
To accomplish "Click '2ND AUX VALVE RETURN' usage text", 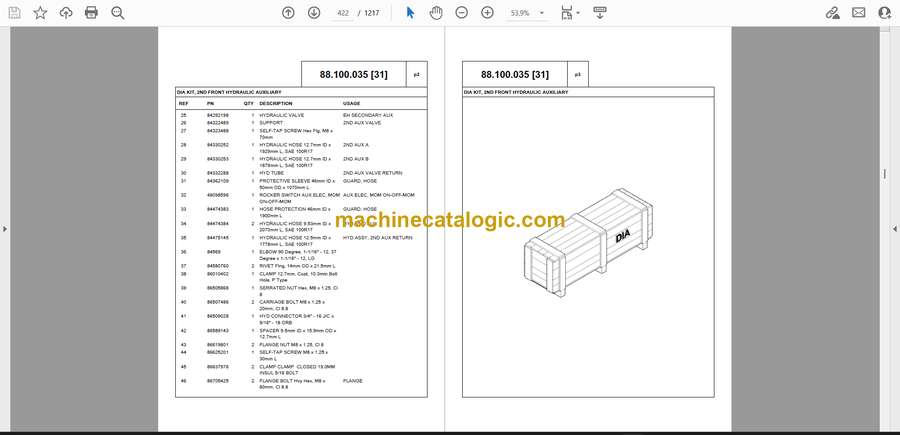I will pyautogui.click(x=373, y=173).
